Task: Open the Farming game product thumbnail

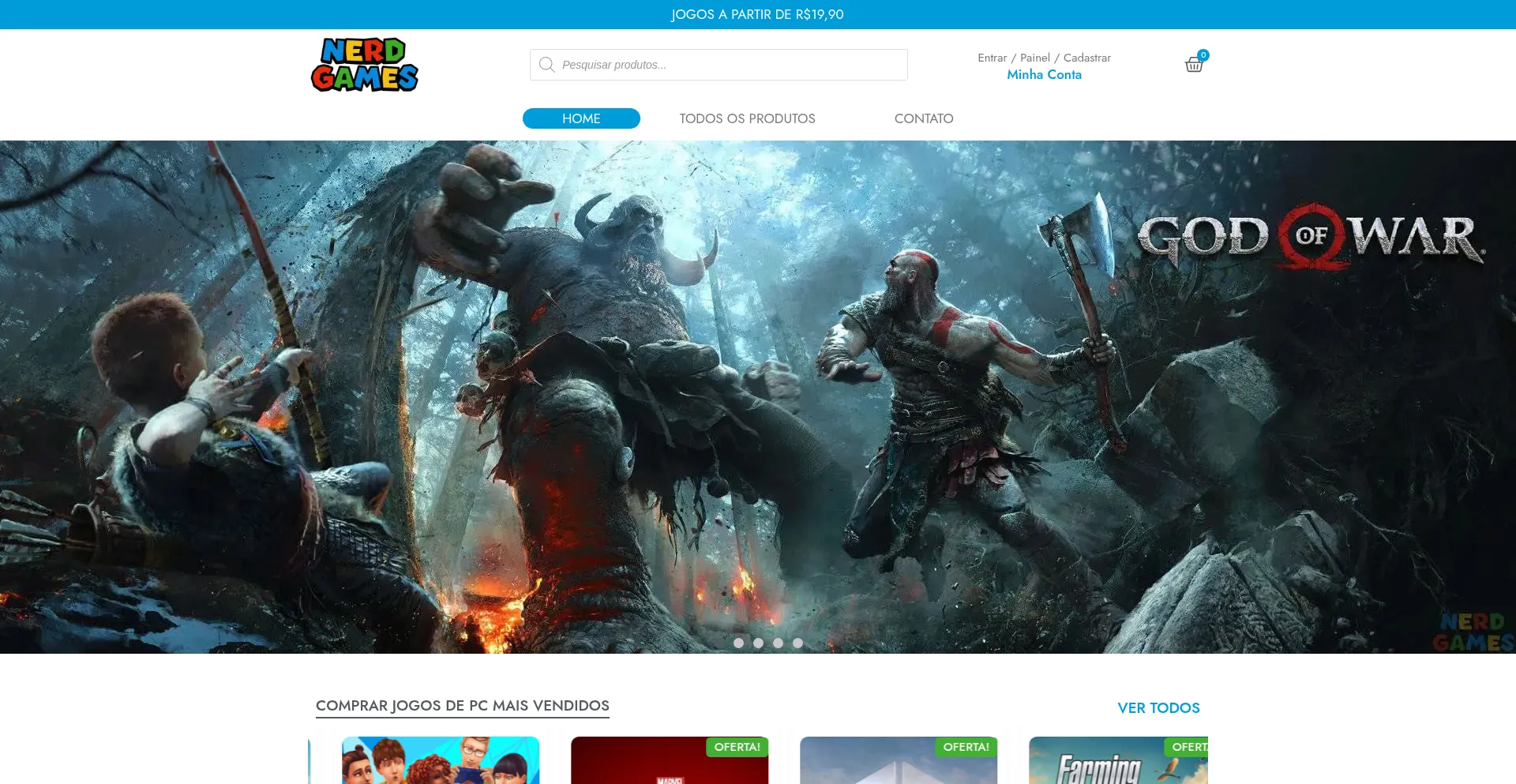Action: pos(1118,760)
